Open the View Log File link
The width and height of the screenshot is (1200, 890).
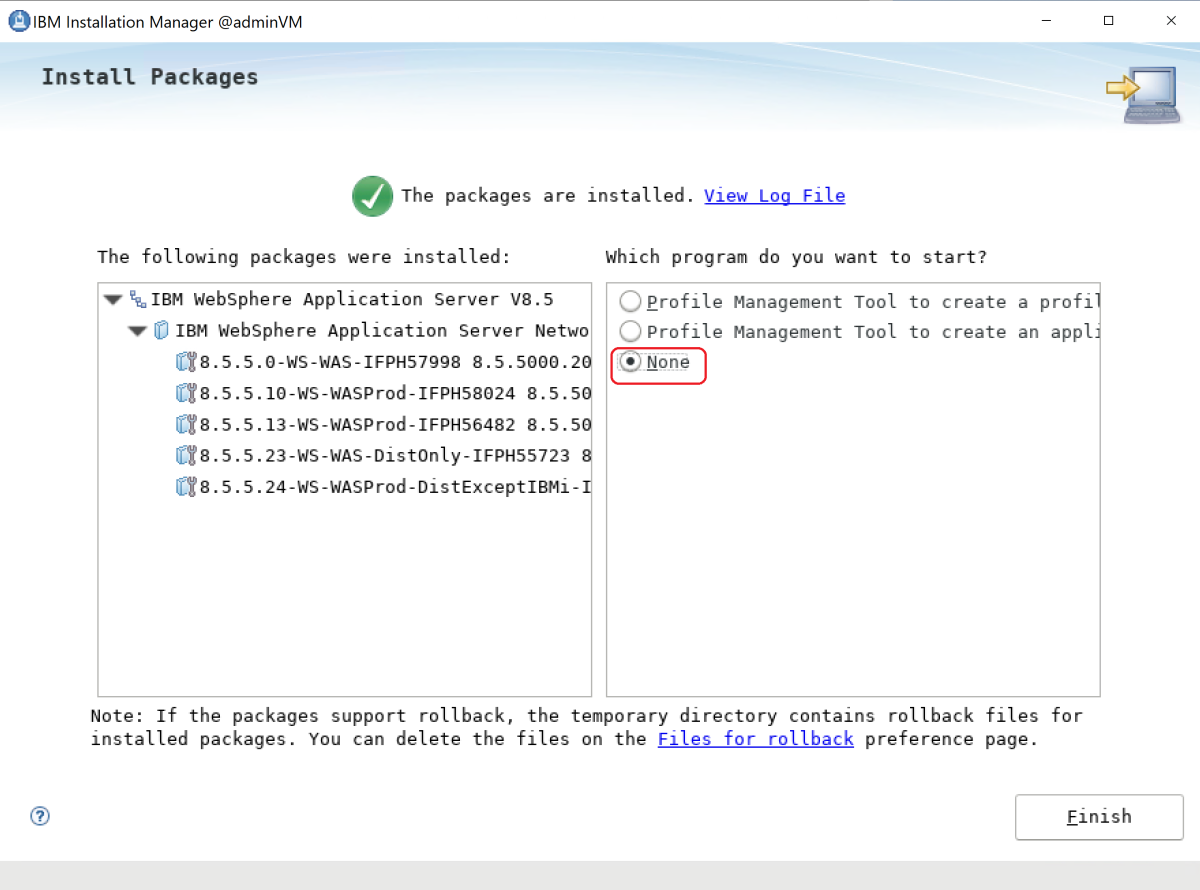(774, 195)
